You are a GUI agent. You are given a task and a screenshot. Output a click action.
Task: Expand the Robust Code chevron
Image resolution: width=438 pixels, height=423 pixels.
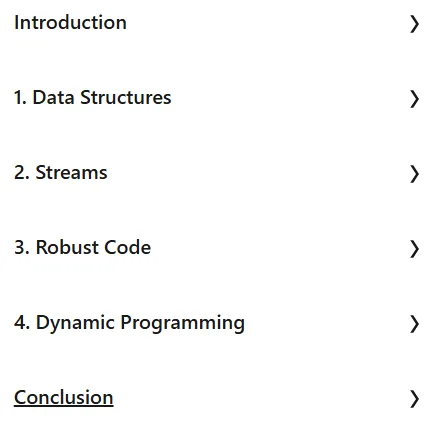(414, 249)
